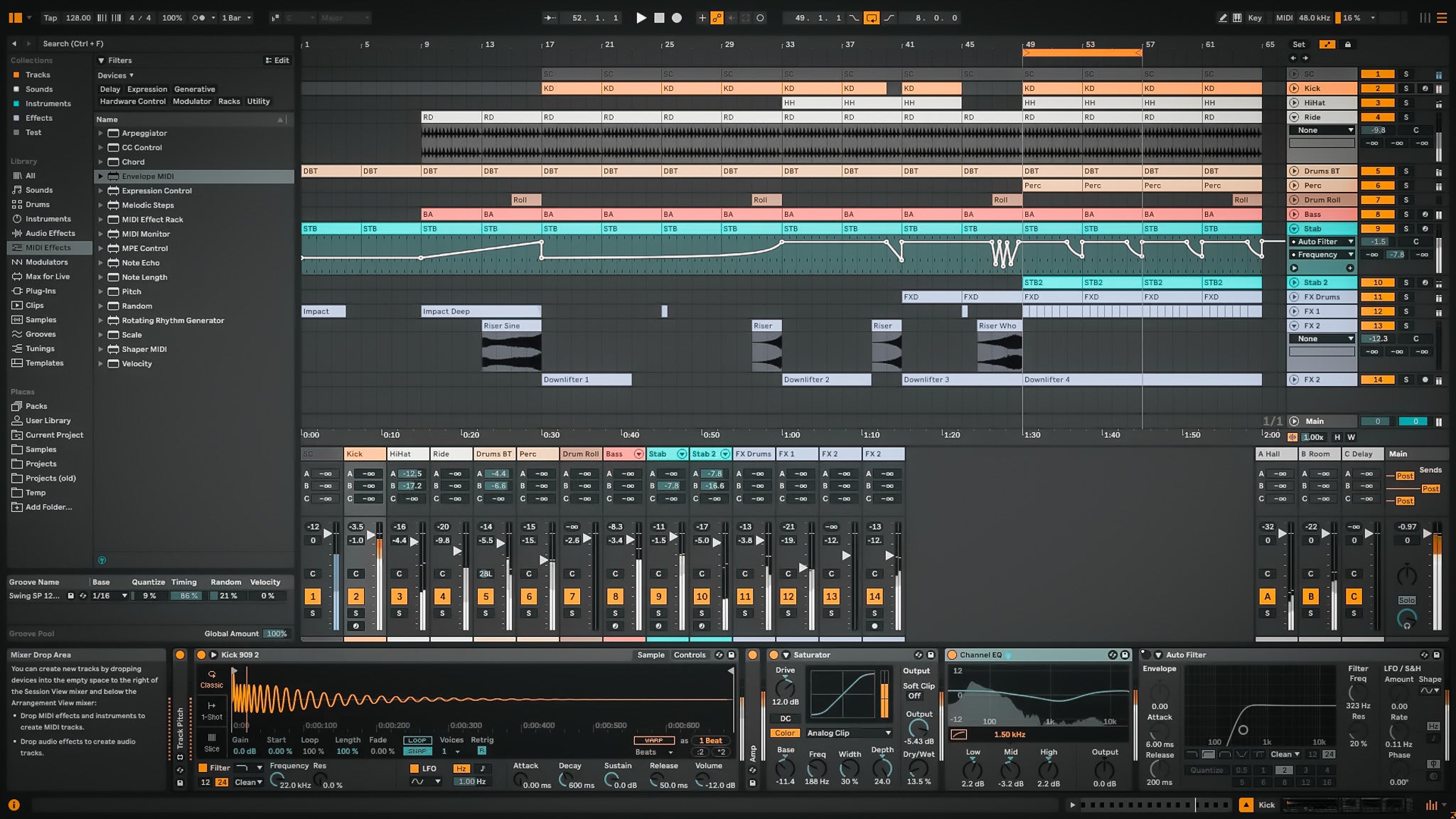Click the Lock Envelopes padlock icon

(1347, 44)
